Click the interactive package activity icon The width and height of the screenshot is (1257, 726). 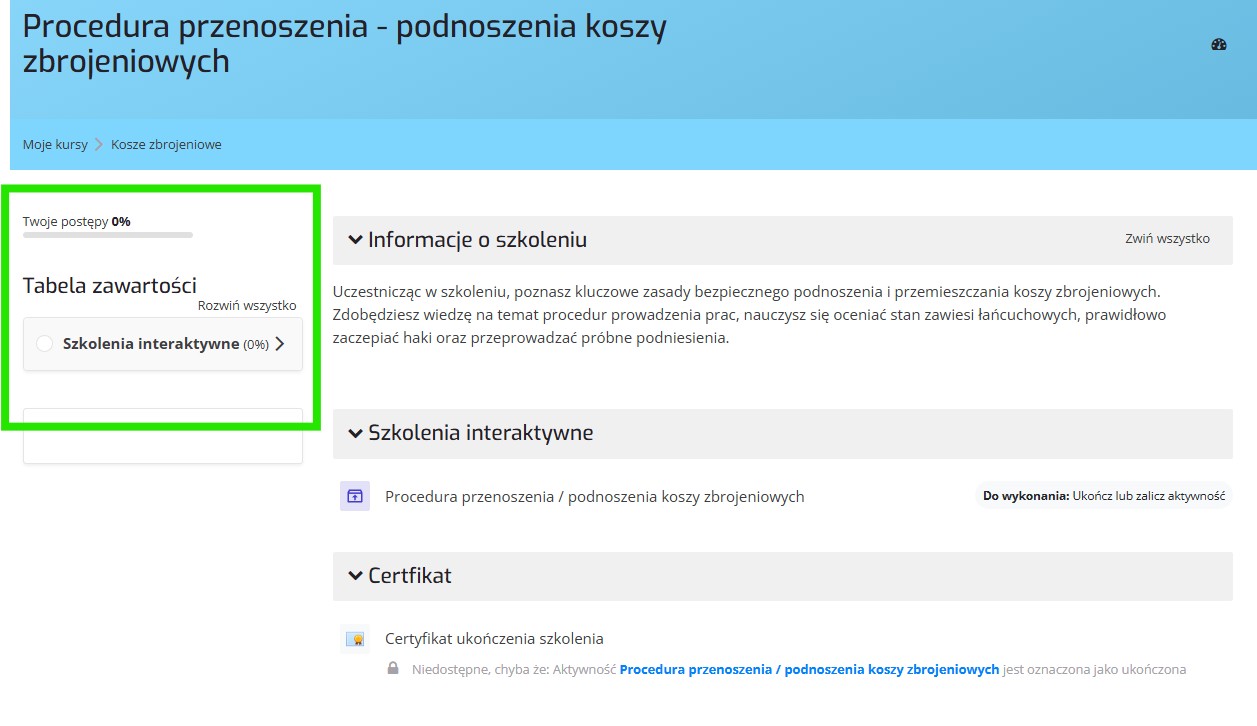click(354, 496)
